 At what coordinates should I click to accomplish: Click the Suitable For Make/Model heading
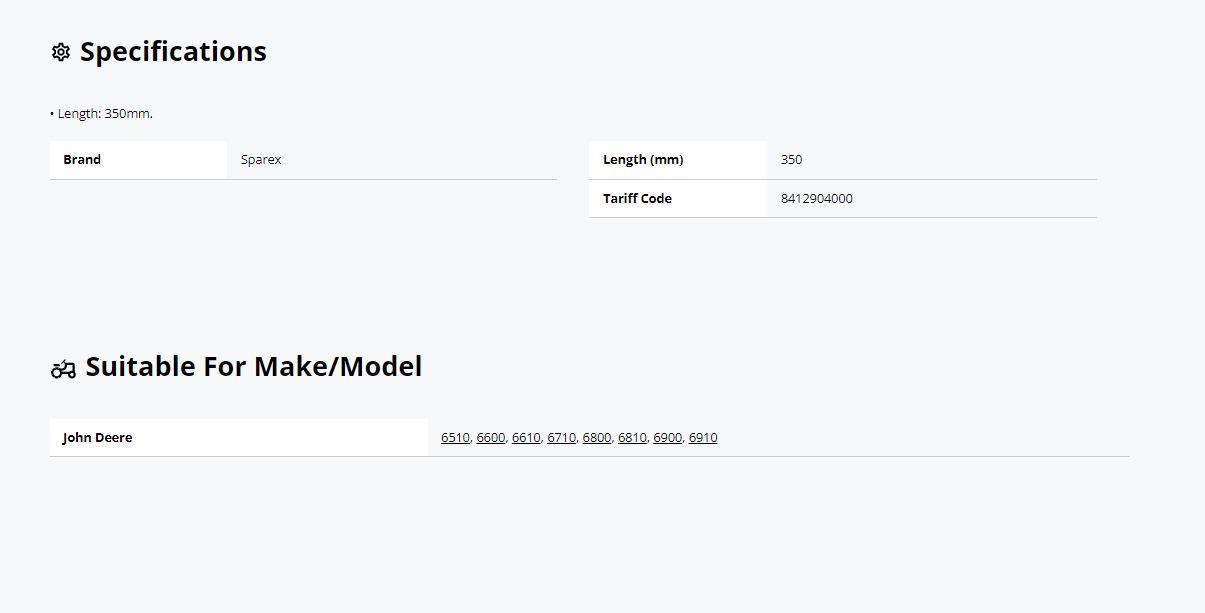tap(254, 366)
